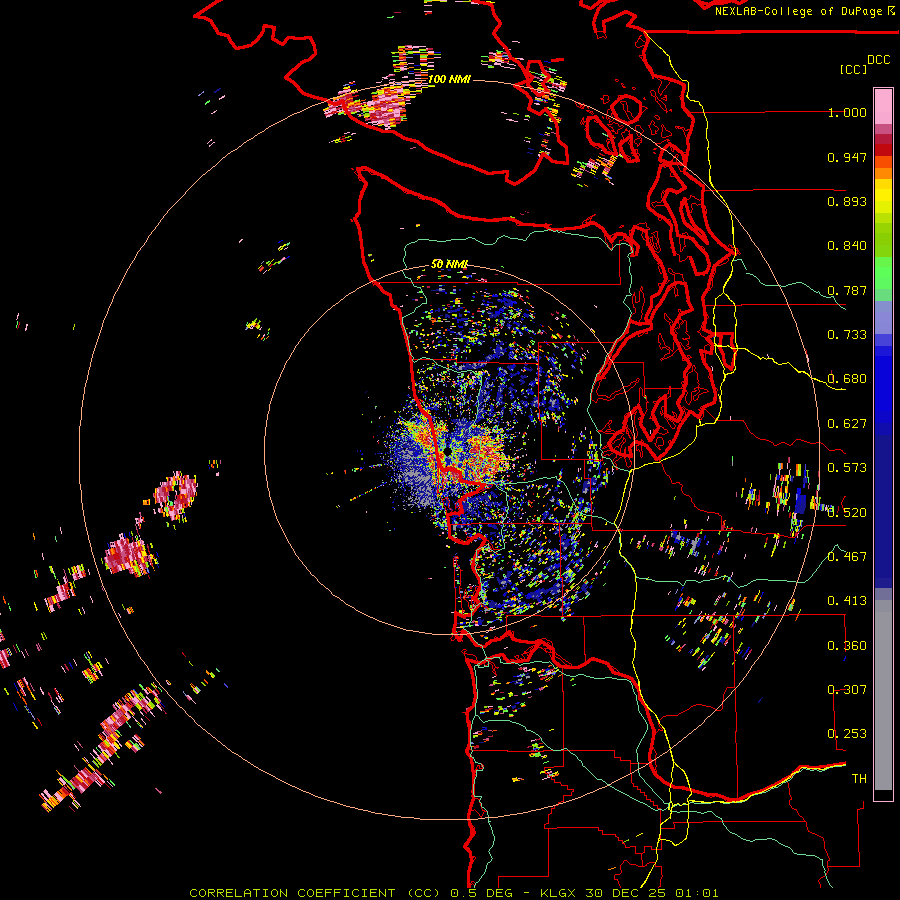900x900 pixels.
Task: Select the 0.360 scale value
Action: pyautogui.click(x=847, y=646)
